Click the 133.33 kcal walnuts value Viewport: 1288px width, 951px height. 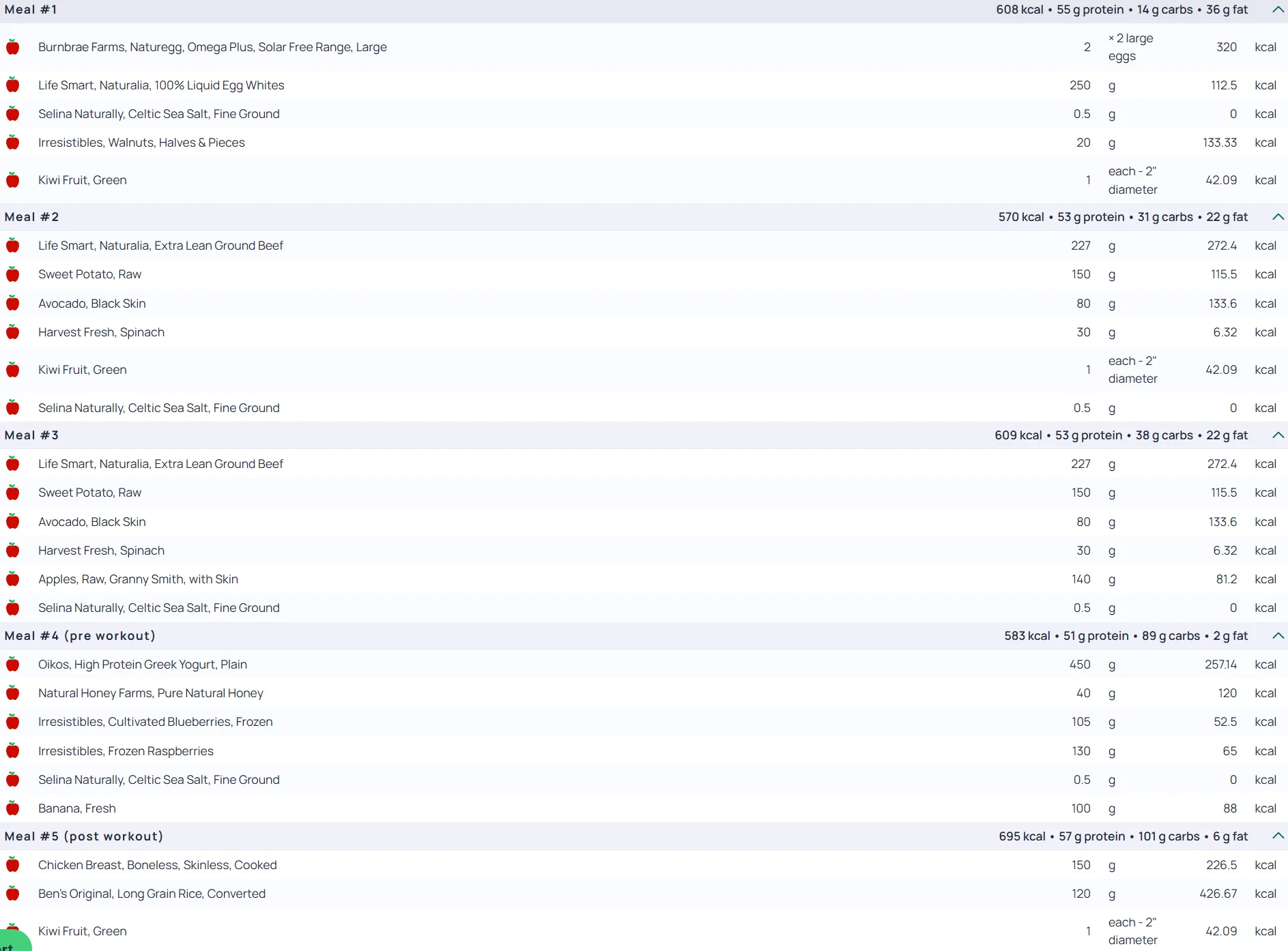[1220, 143]
